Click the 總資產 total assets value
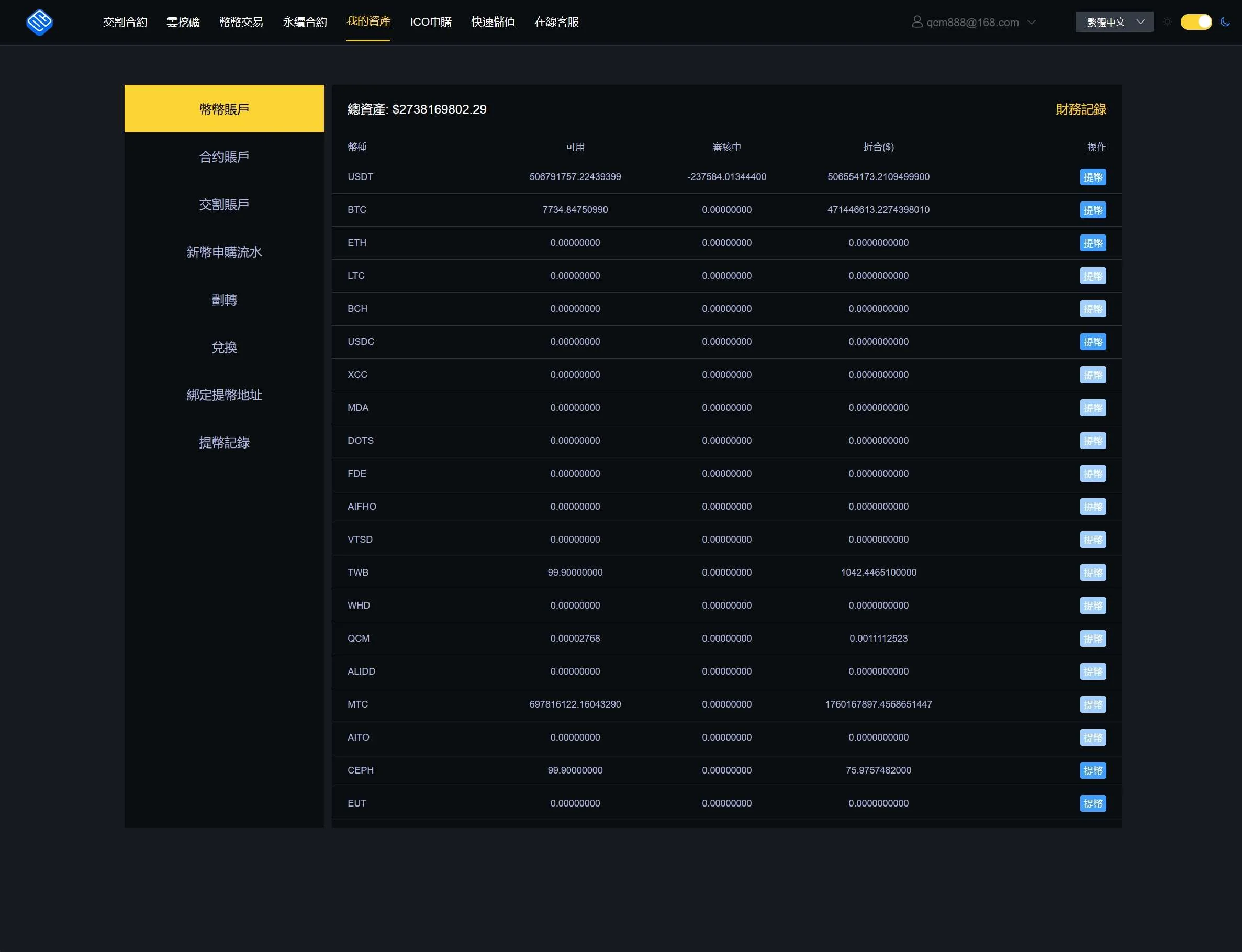Viewport: 1242px width, 952px height. pyautogui.click(x=439, y=109)
